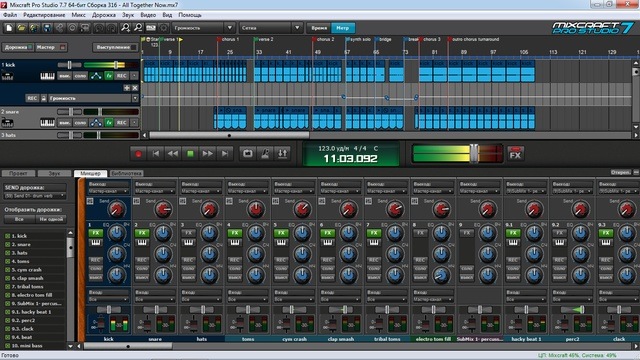Arm REC on the snare track
Image resolution: width=640 pixels, height=360 pixels.
click(122, 122)
